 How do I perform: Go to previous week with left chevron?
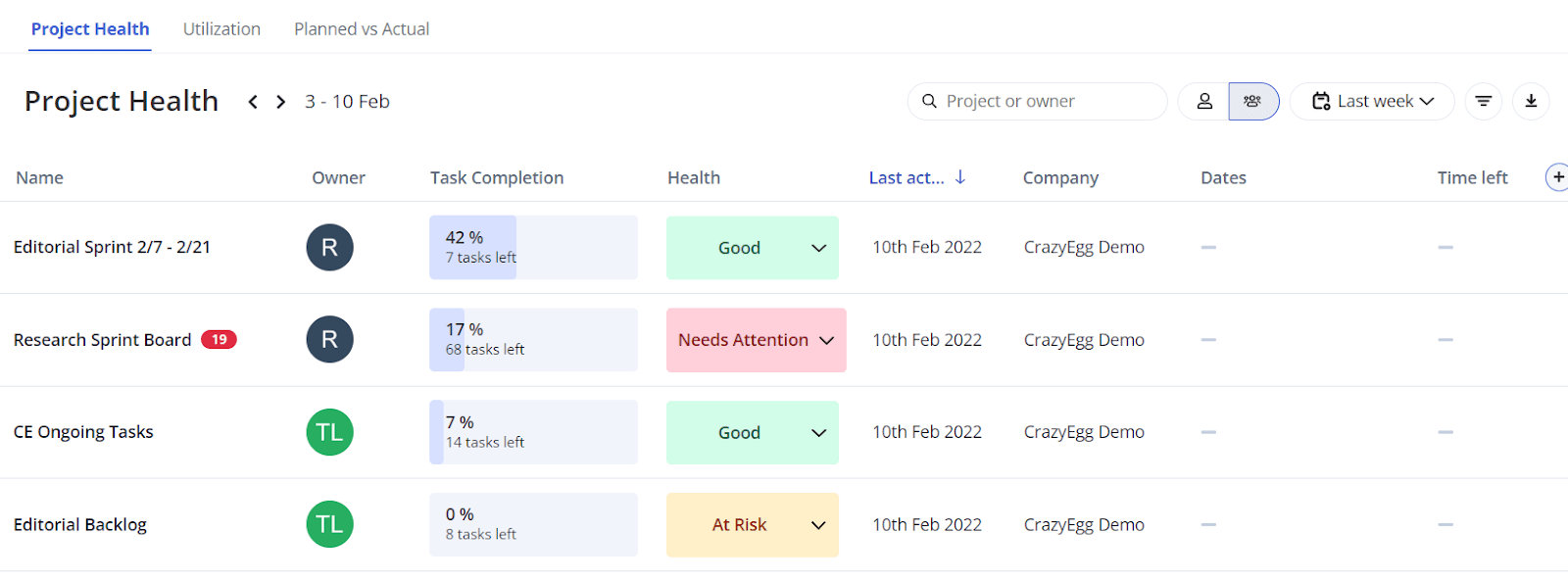(x=253, y=102)
